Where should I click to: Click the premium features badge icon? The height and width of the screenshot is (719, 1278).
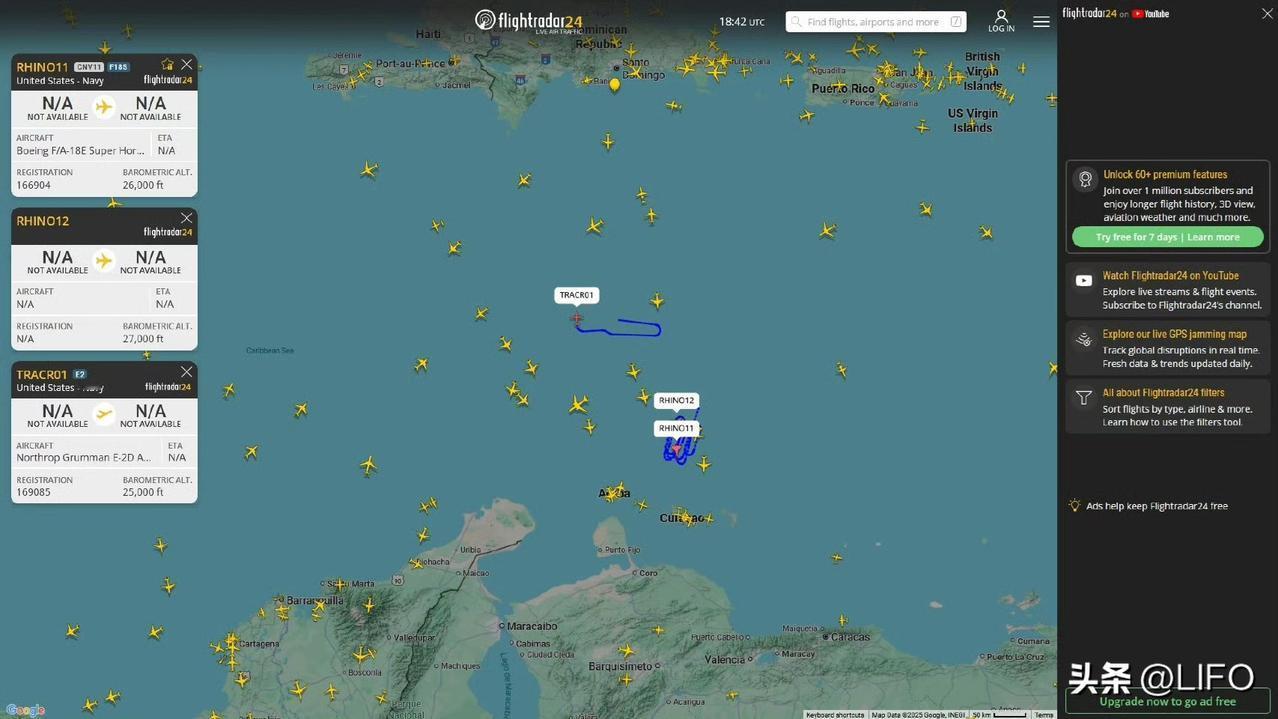1085,179
